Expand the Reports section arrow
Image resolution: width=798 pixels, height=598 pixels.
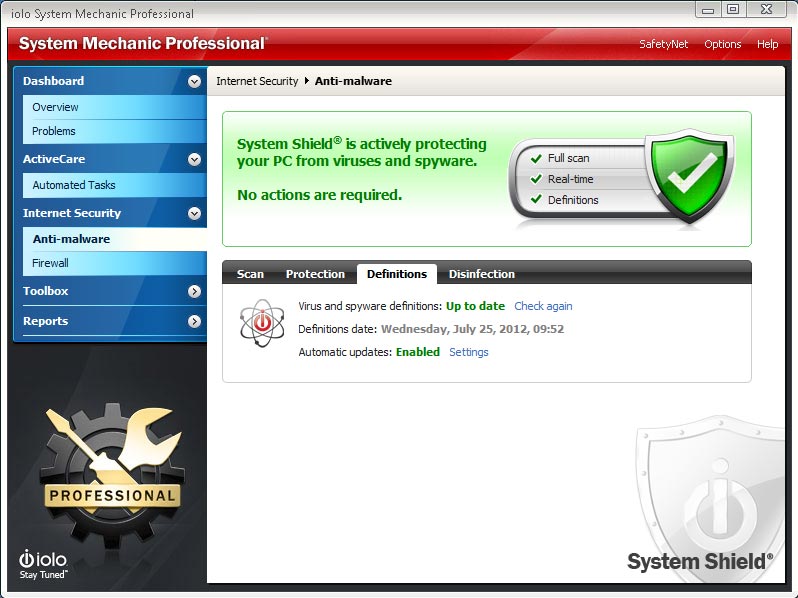(194, 321)
